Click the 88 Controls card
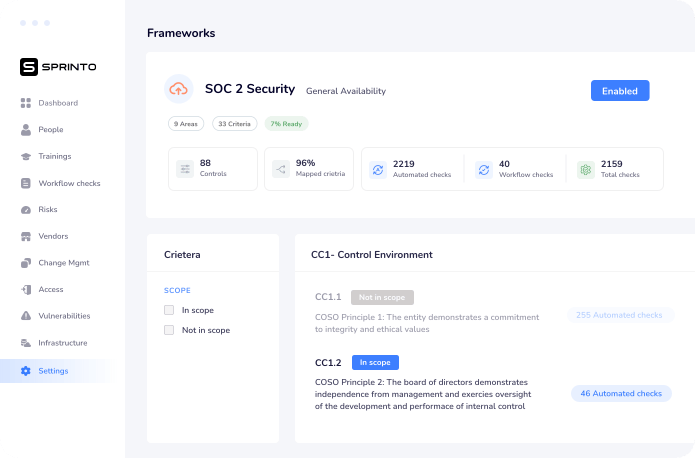This screenshot has width=695, height=458. click(213, 169)
